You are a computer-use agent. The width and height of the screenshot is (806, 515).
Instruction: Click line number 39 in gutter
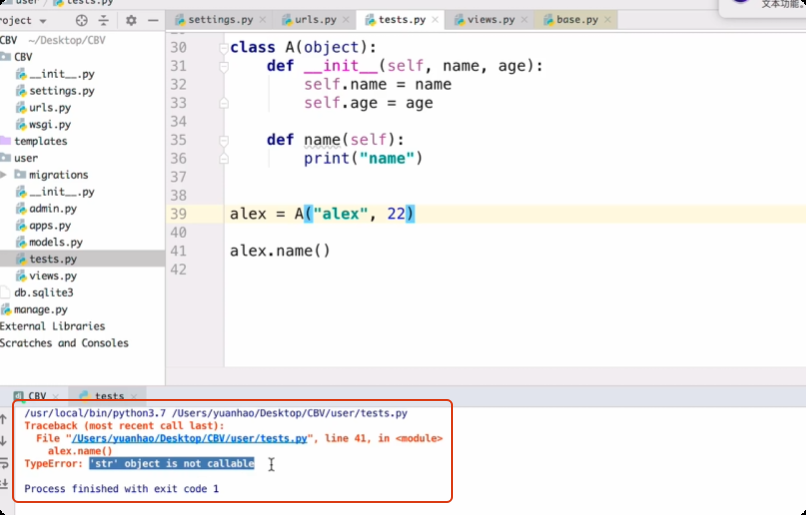tap(178, 214)
